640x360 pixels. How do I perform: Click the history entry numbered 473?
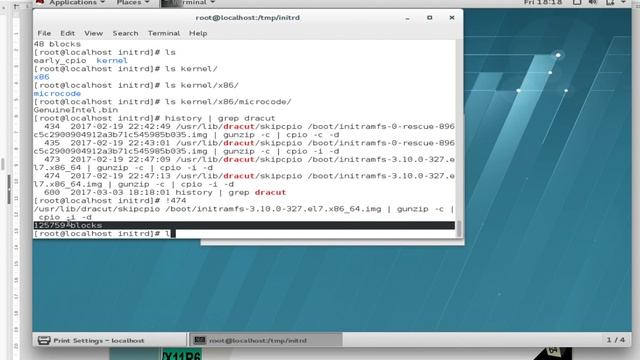(244, 164)
